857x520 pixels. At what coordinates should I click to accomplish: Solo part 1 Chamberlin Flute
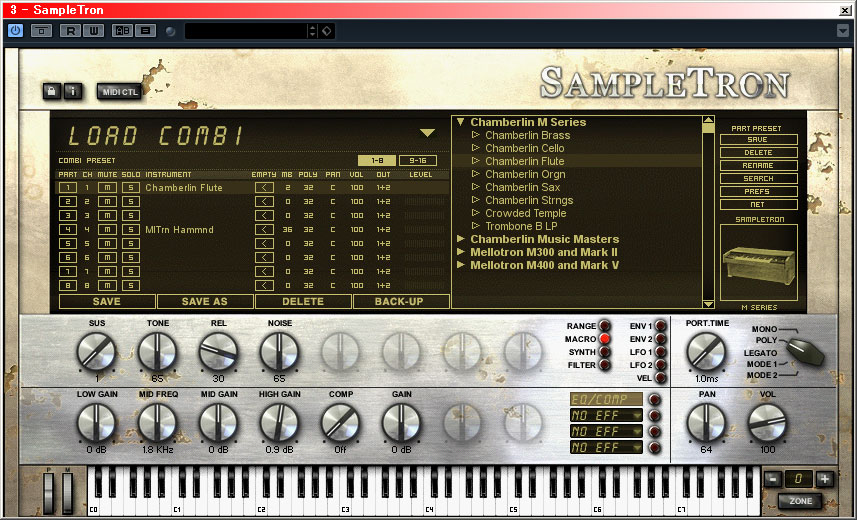coord(131,188)
